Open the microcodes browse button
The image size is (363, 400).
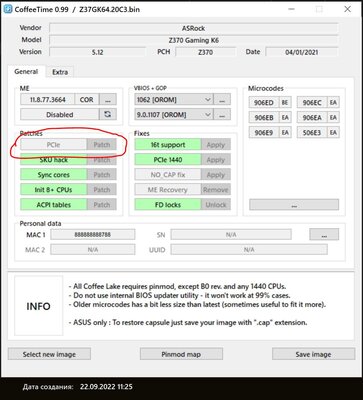coord(294,205)
